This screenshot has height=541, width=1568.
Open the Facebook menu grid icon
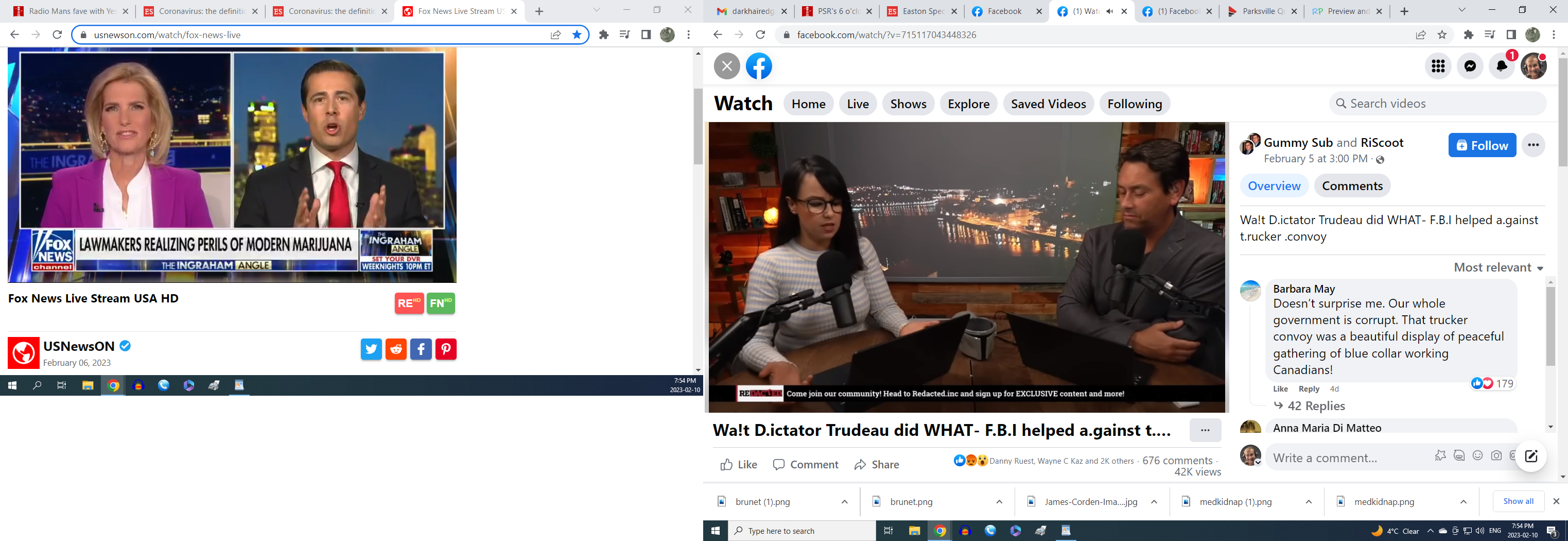(1438, 66)
